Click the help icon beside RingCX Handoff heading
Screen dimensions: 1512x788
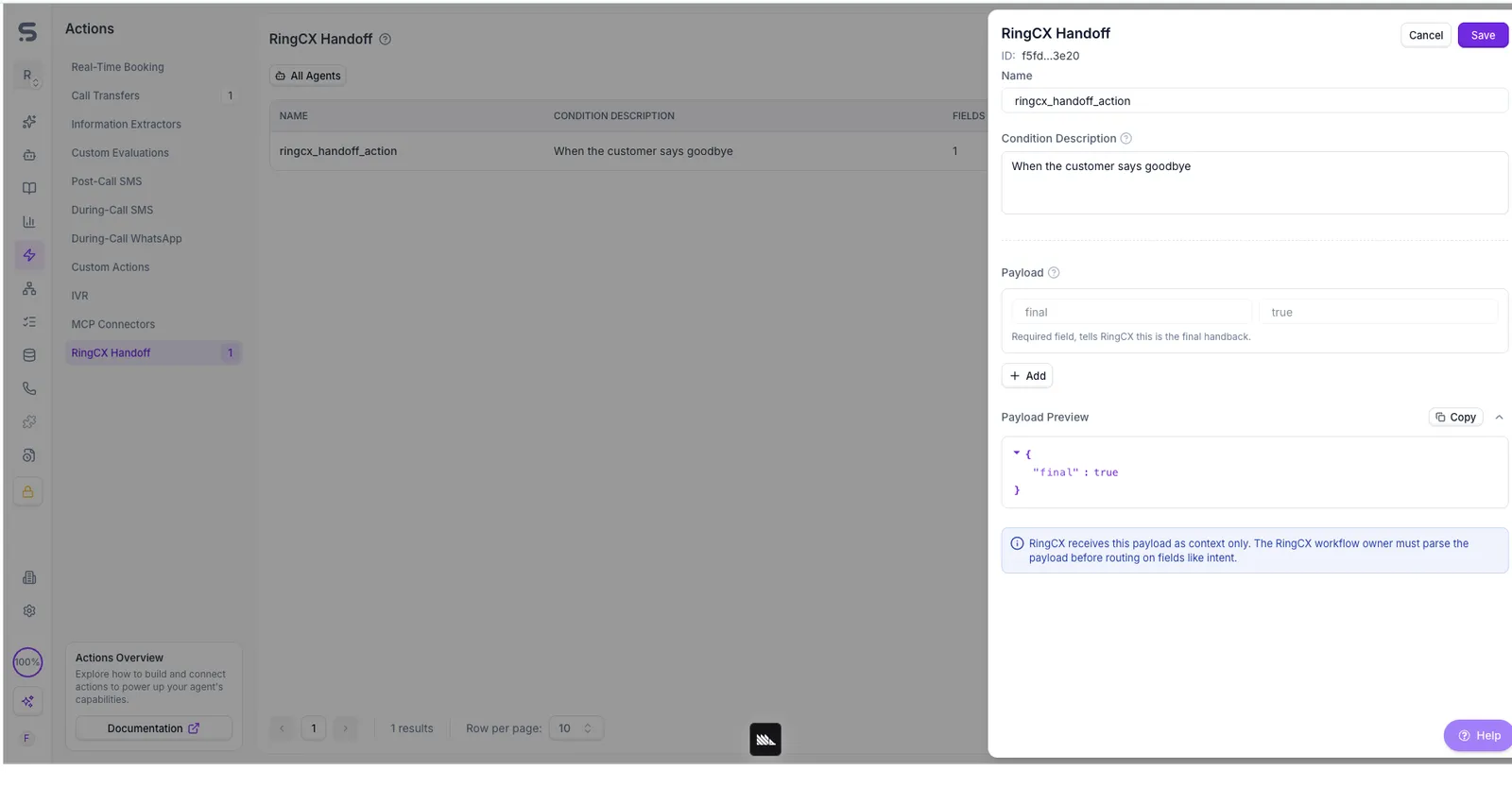coord(386,39)
